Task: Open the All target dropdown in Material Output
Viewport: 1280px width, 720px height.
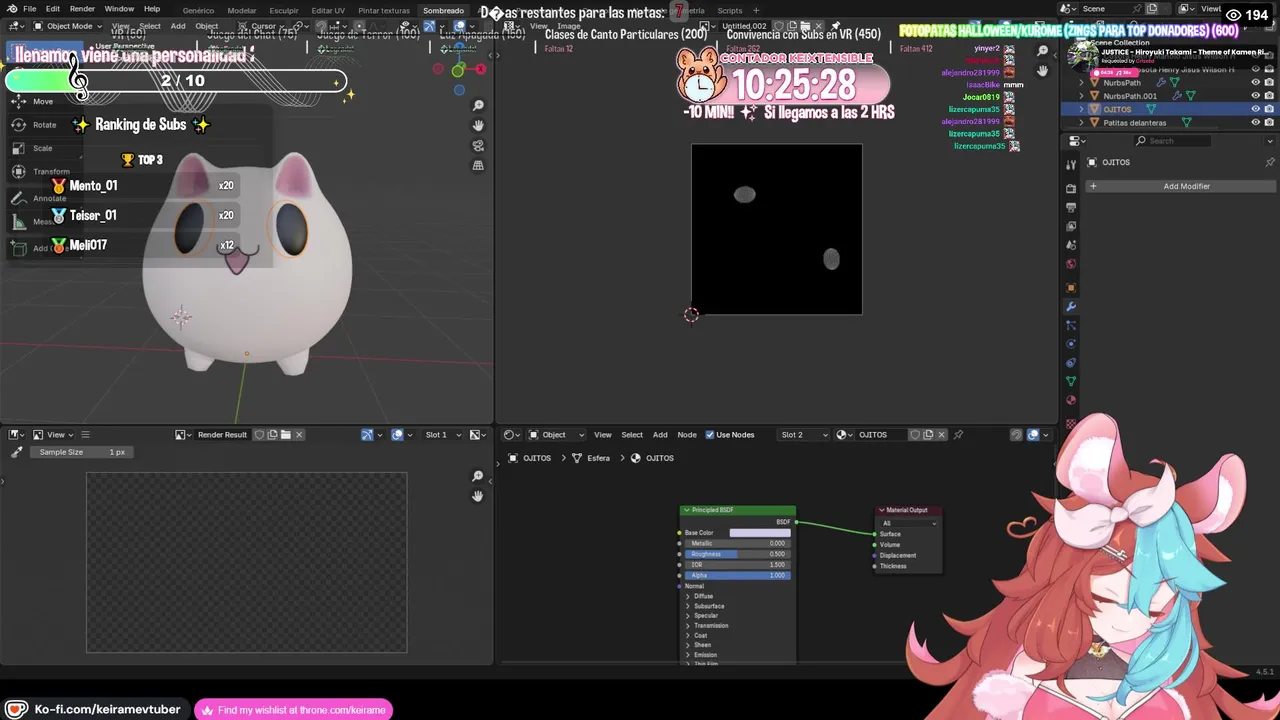Action: point(909,523)
